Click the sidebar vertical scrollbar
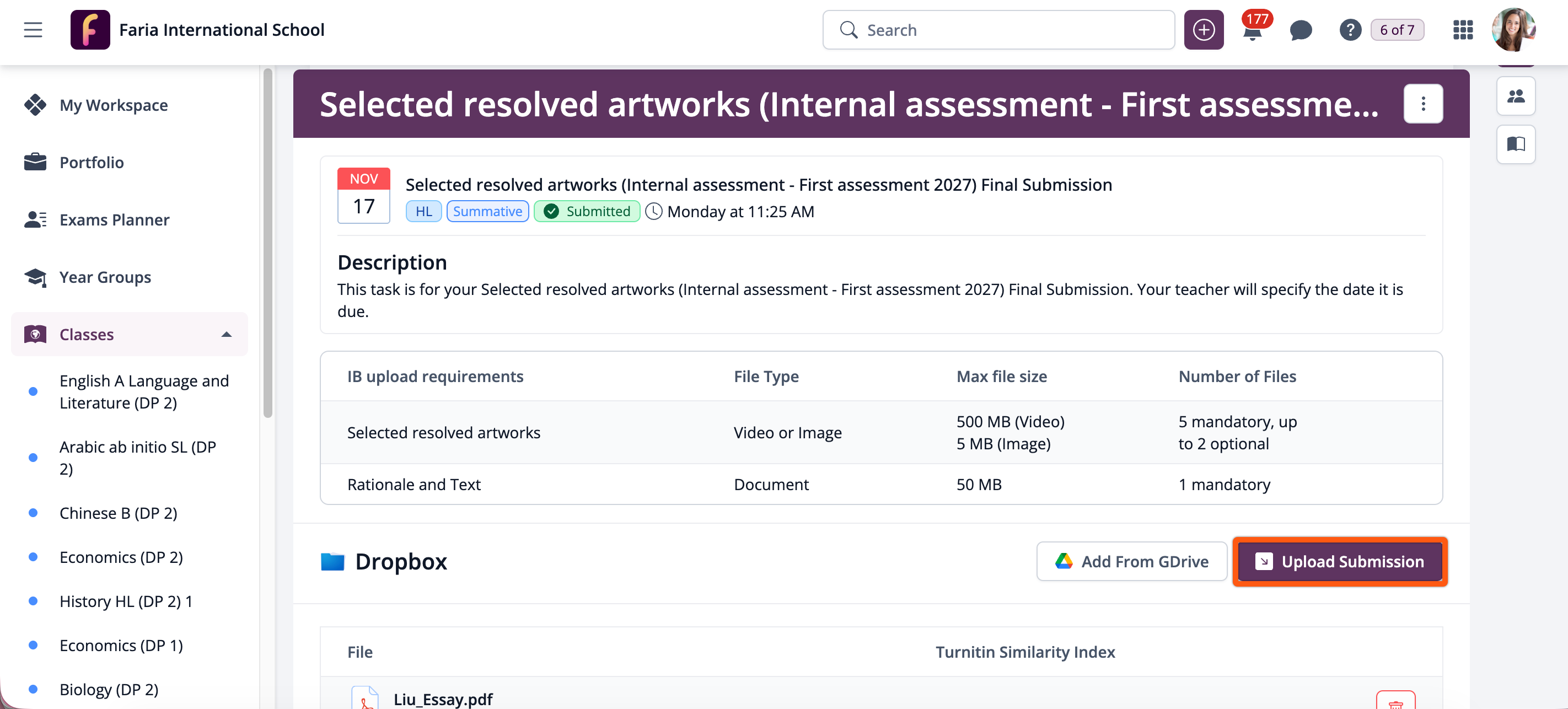 pos(267,244)
